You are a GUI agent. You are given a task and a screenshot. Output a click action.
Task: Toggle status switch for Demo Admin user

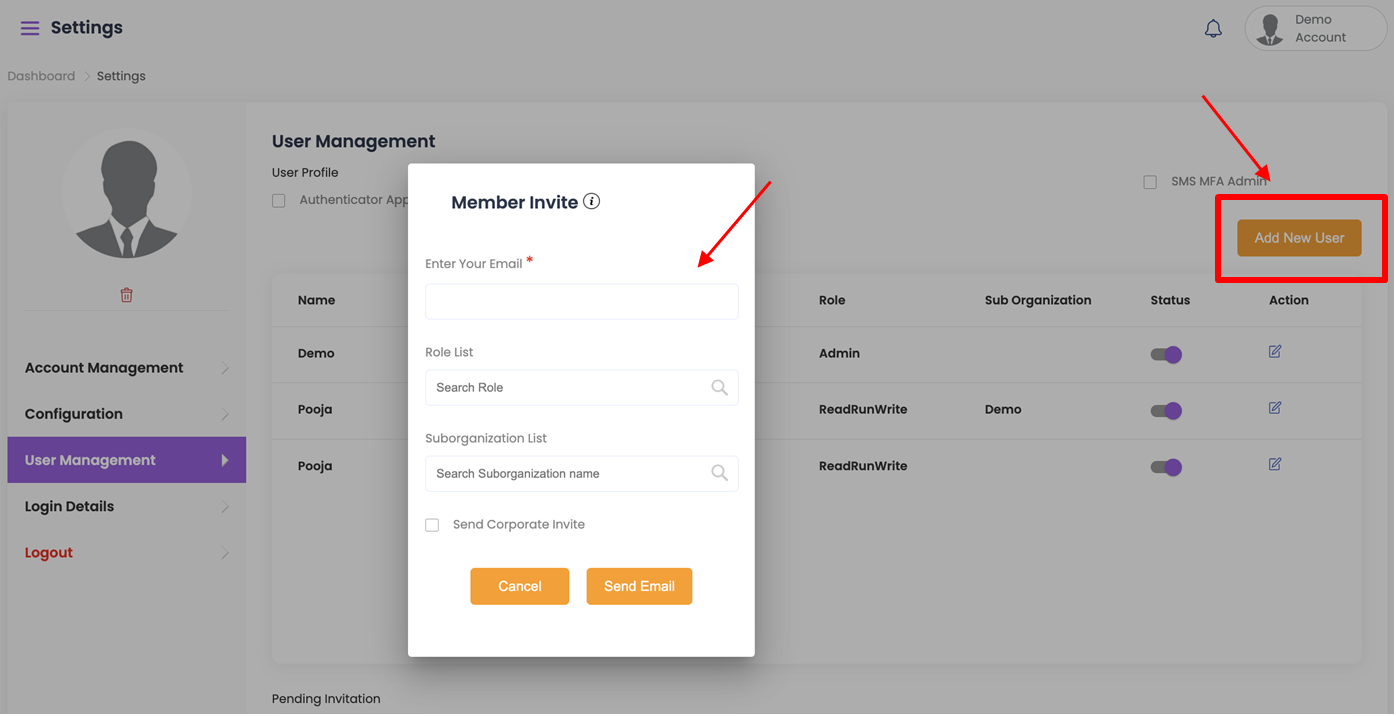pos(1166,354)
